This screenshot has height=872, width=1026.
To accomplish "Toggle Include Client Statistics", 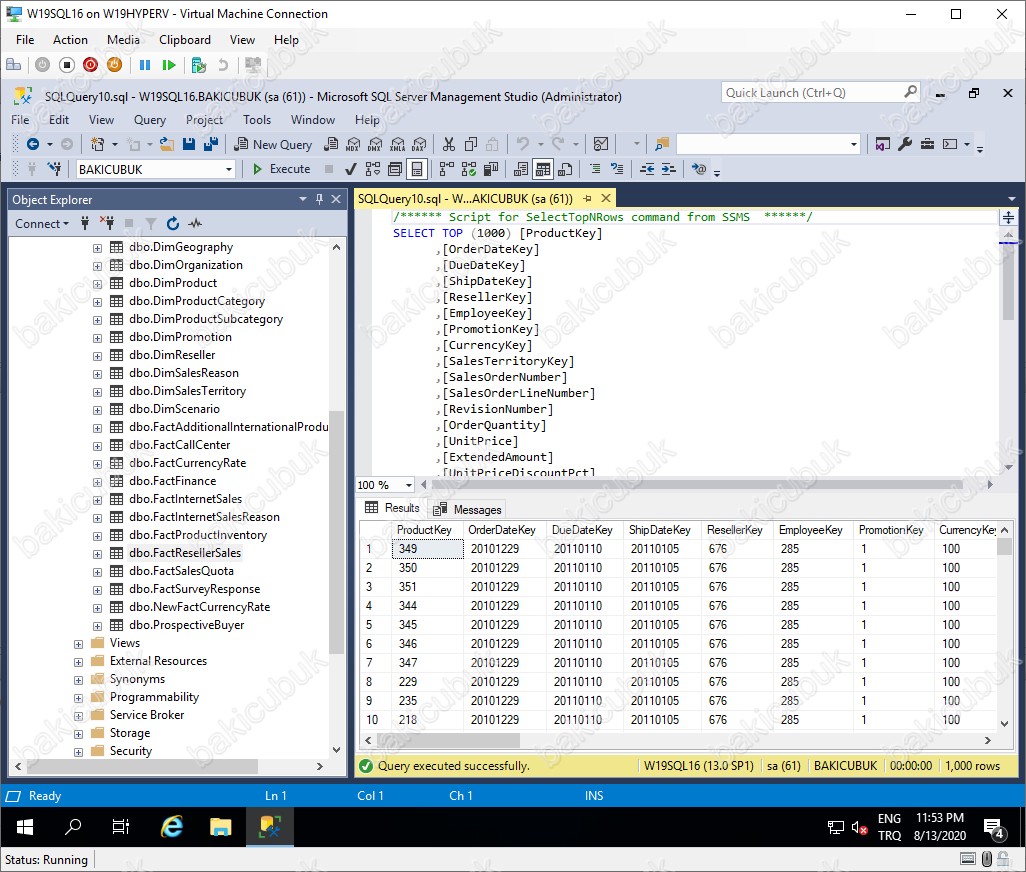I will pos(491,169).
